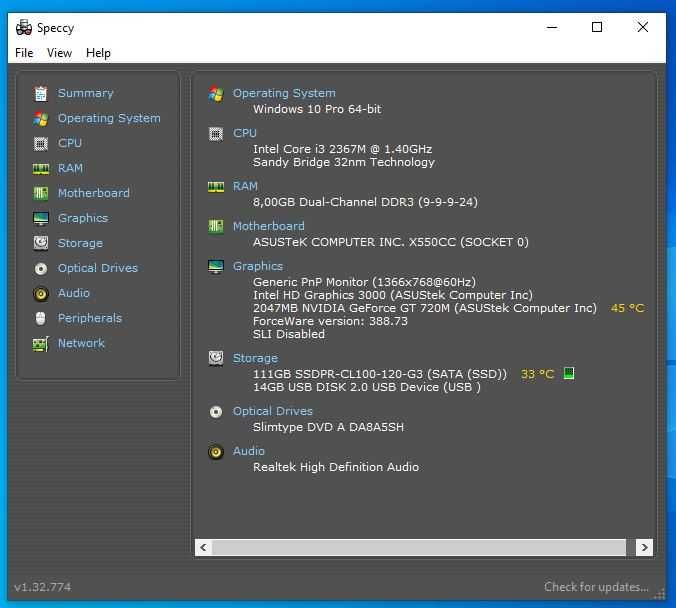Click the 45 °C GPU temperature reading

[x=628, y=308]
